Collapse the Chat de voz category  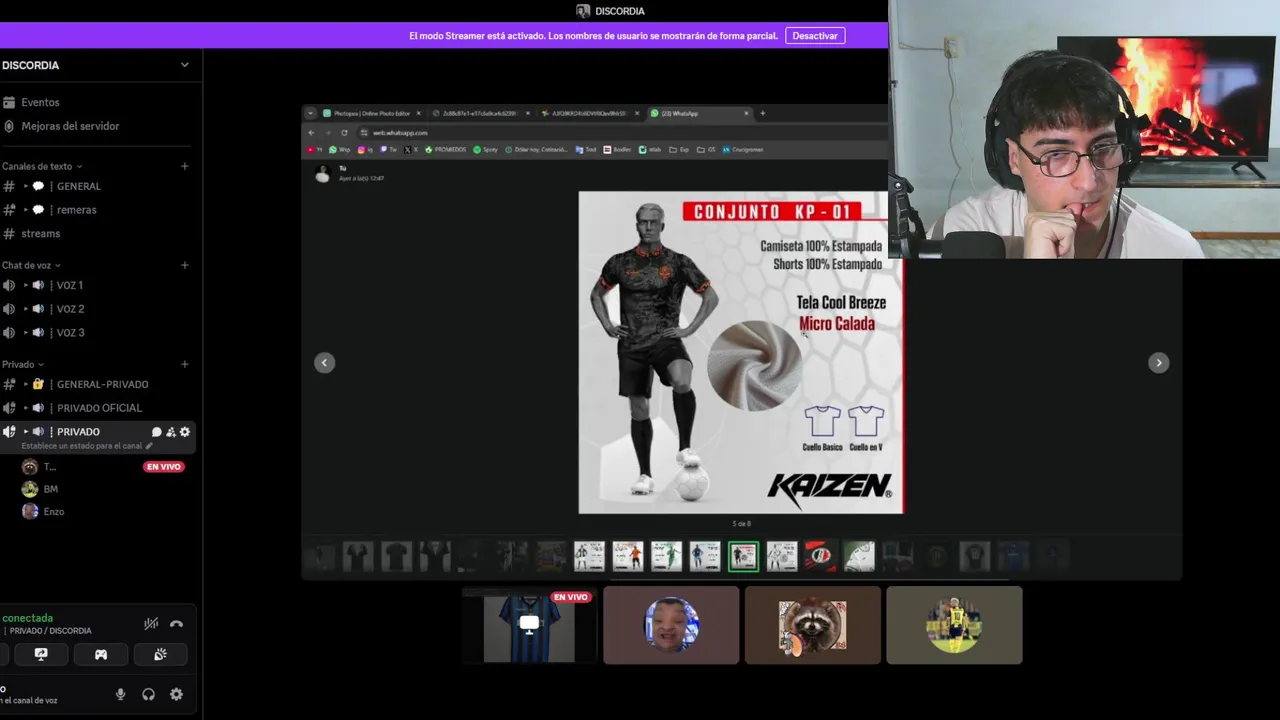31,265
